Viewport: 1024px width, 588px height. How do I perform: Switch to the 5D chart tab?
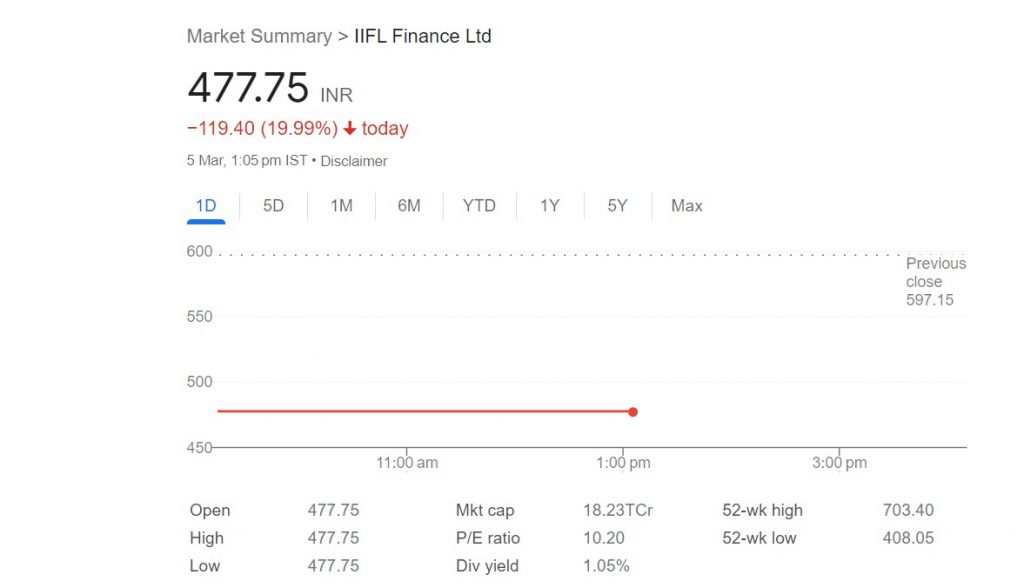pos(273,206)
